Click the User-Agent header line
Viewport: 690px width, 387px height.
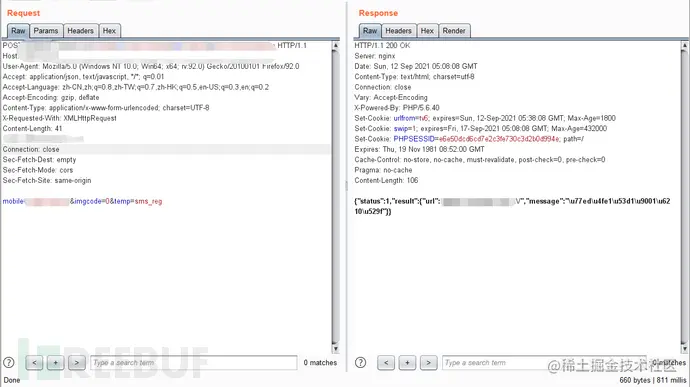(x=151, y=66)
